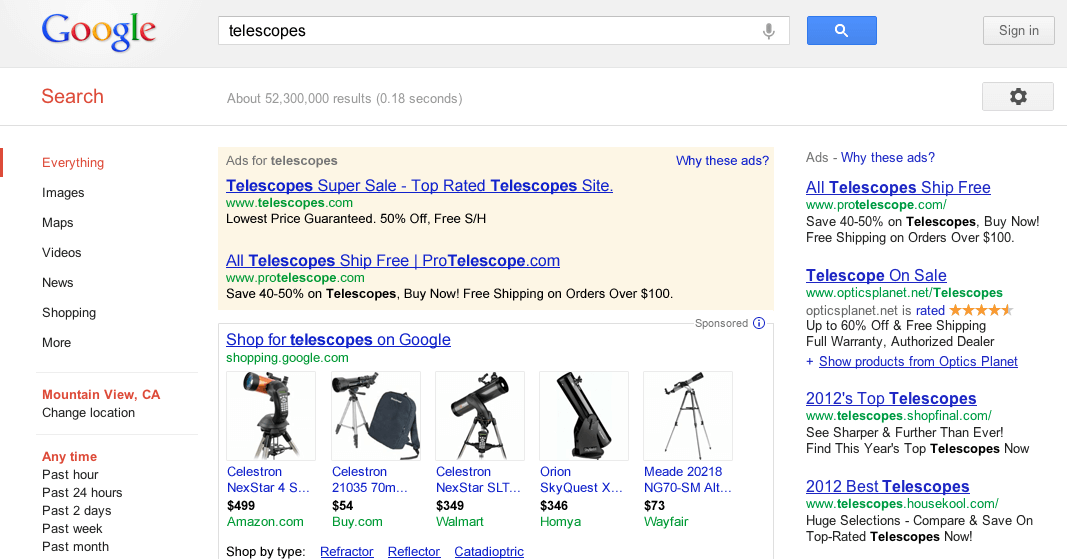Image resolution: width=1067 pixels, height=559 pixels.
Task: Open Meade 20218 NG70-SM title link
Action: coord(687,479)
